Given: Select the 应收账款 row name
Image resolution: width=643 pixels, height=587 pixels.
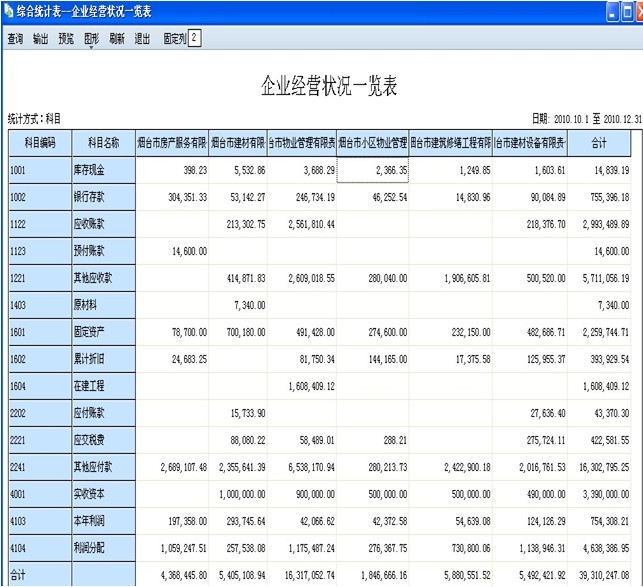Looking at the screenshot, I should 103,224.
